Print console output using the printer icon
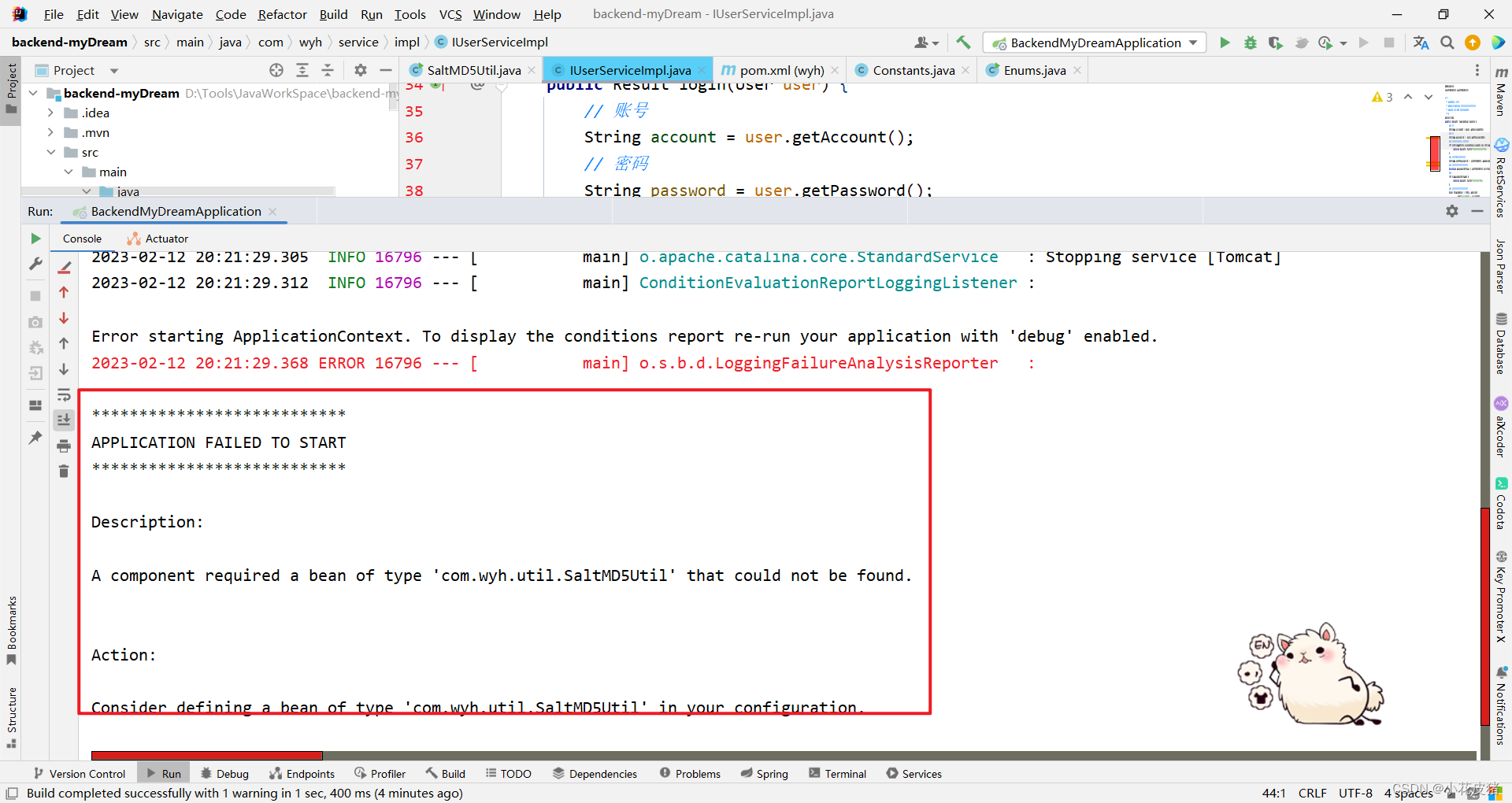Image resolution: width=1512 pixels, height=803 pixels. pyautogui.click(x=64, y=446)
